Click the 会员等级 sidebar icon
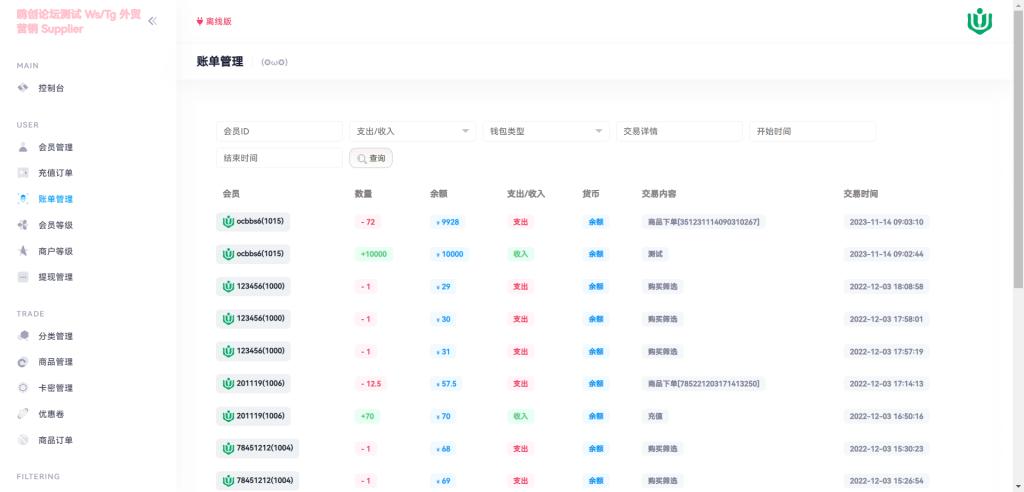This screenshot has width=1024, height=492. point(23,225)
